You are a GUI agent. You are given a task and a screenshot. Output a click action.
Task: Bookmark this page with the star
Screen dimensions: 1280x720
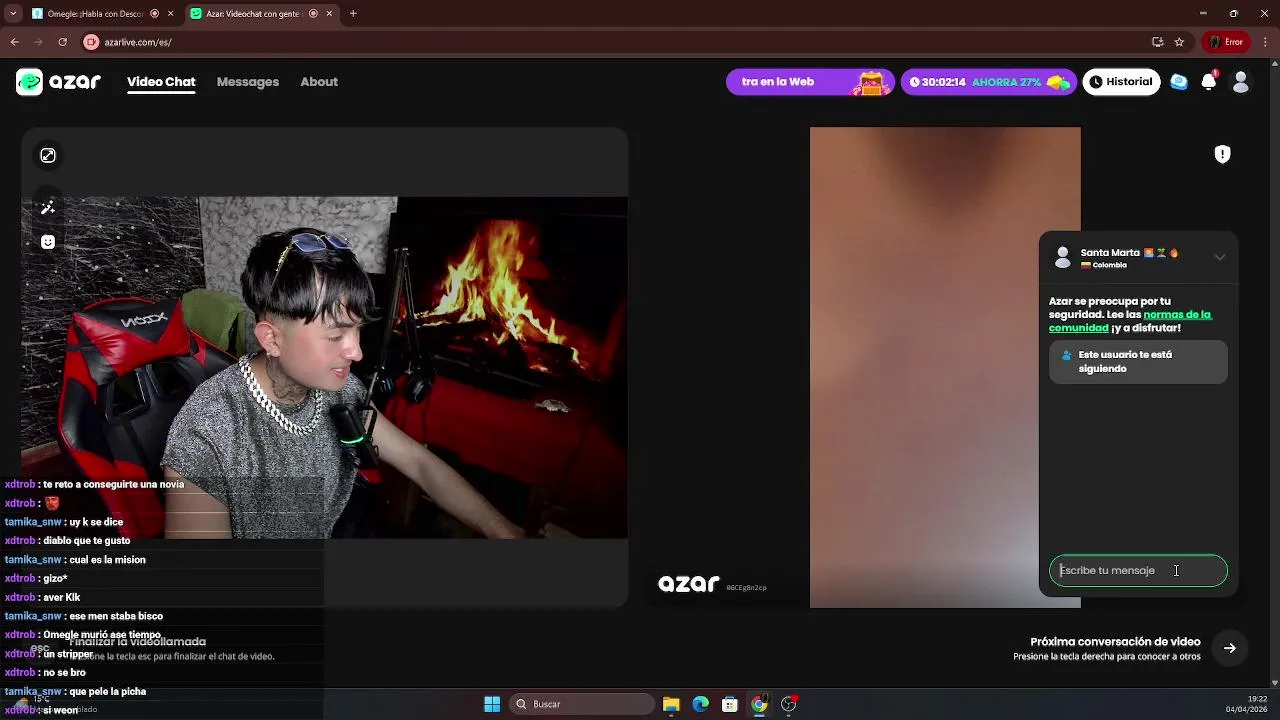point(1179,42)
